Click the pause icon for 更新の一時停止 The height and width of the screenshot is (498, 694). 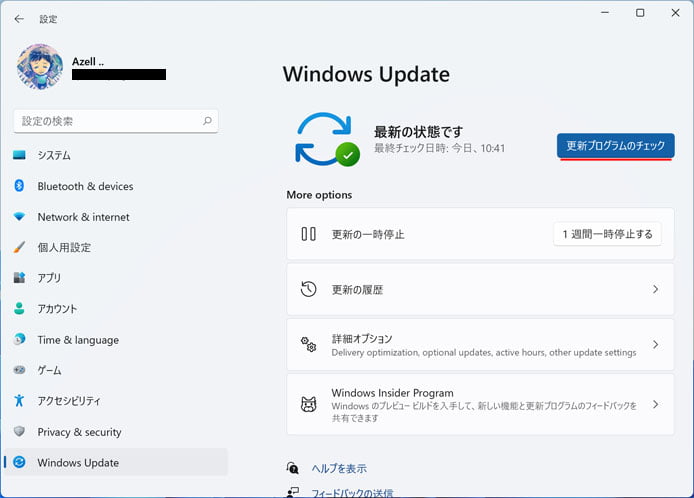308,234
